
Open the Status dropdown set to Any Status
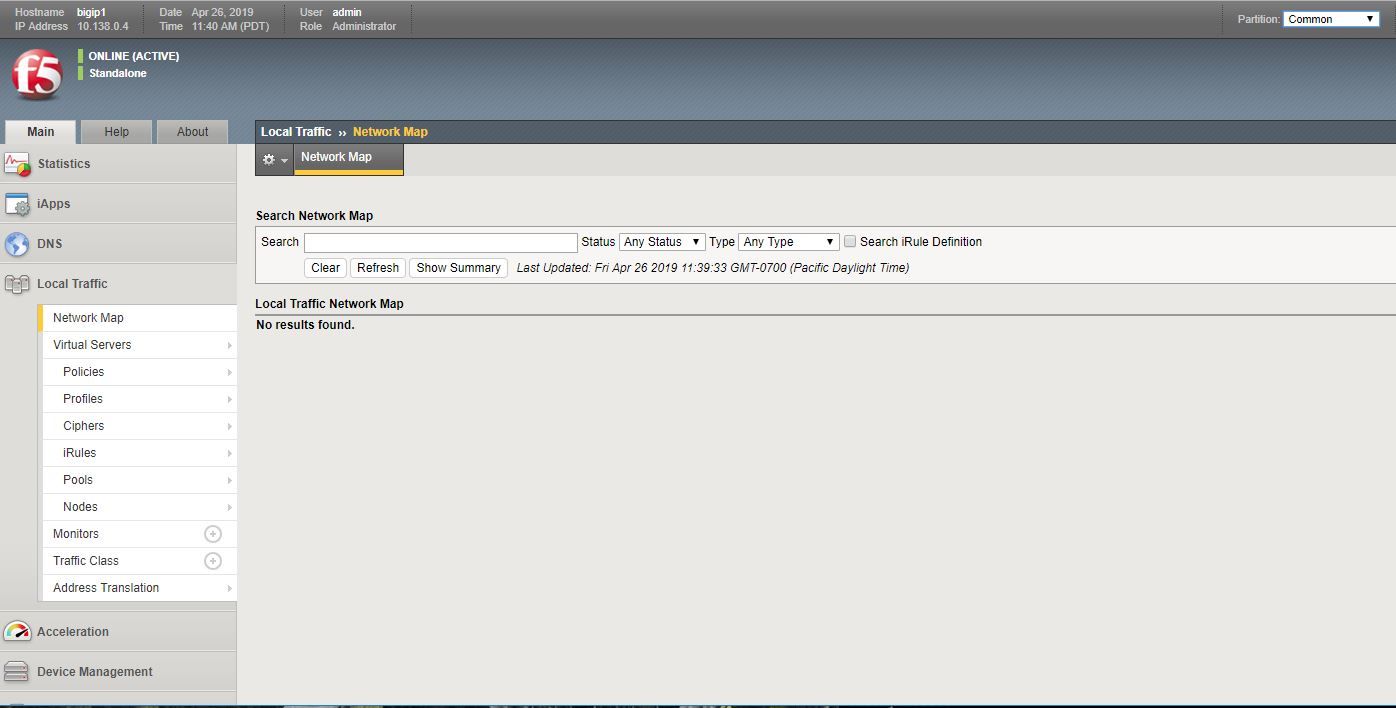661,241
